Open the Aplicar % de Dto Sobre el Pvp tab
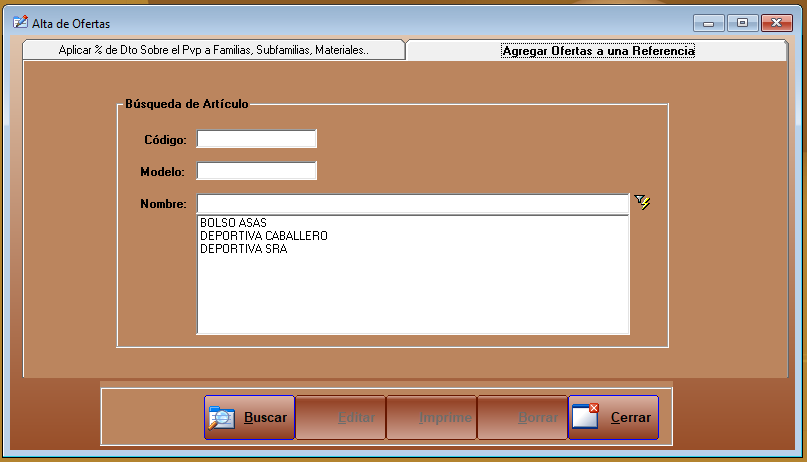 (214, 50)
